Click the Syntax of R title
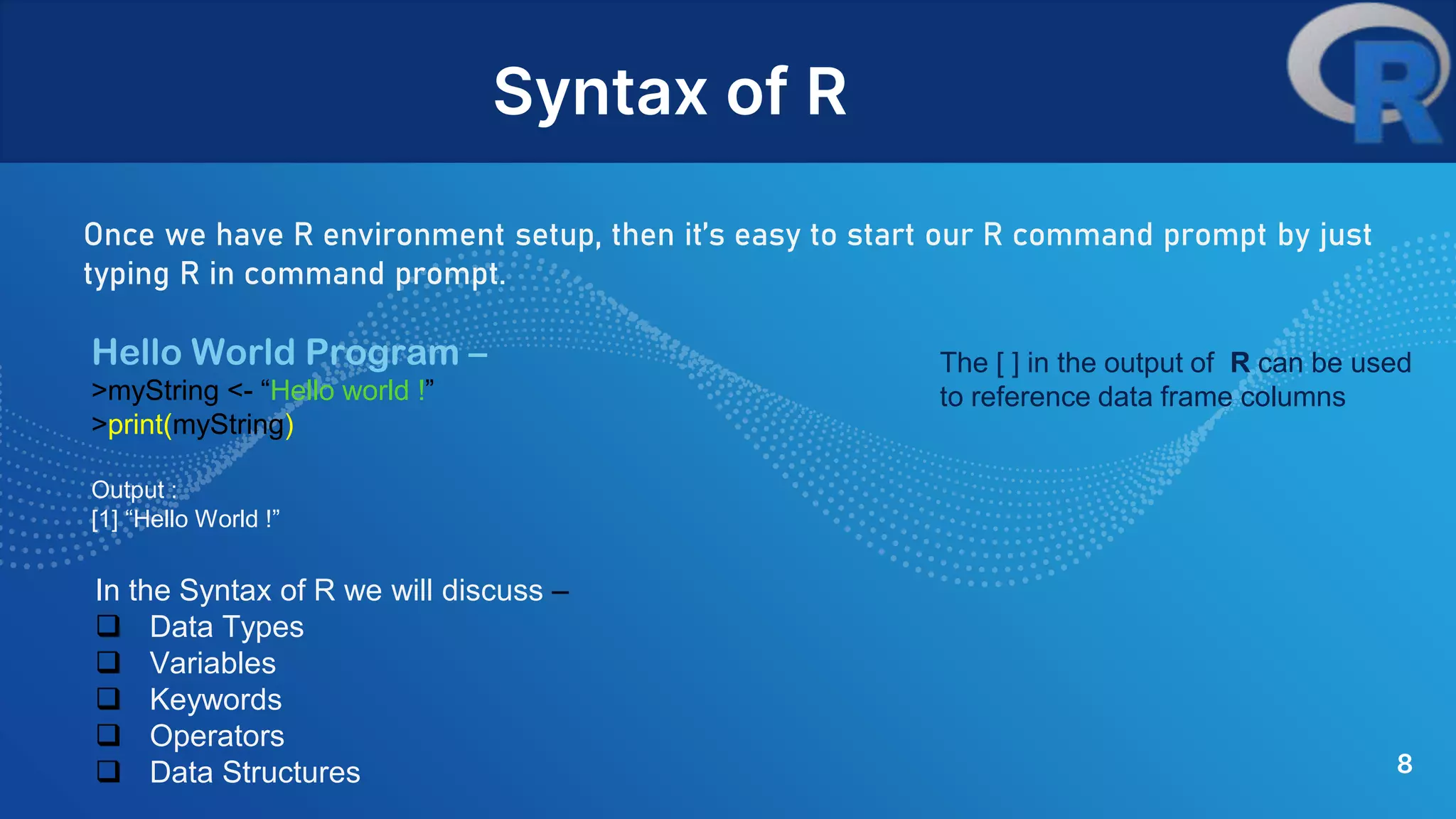The width and height of the screenshot is (1456, 819). 670,92
